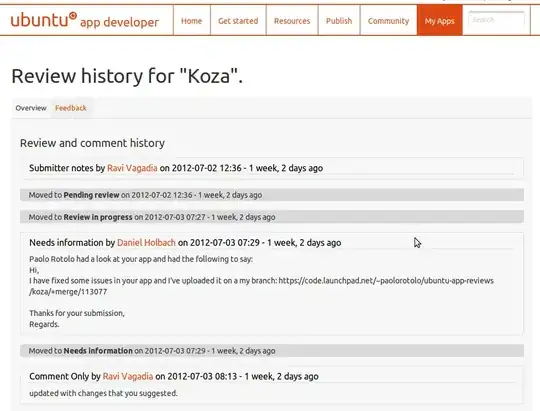Click the Submitter notes entry header
Image resolution: width=540 pixels, height=411 pixels.
[x=176, y=168]
